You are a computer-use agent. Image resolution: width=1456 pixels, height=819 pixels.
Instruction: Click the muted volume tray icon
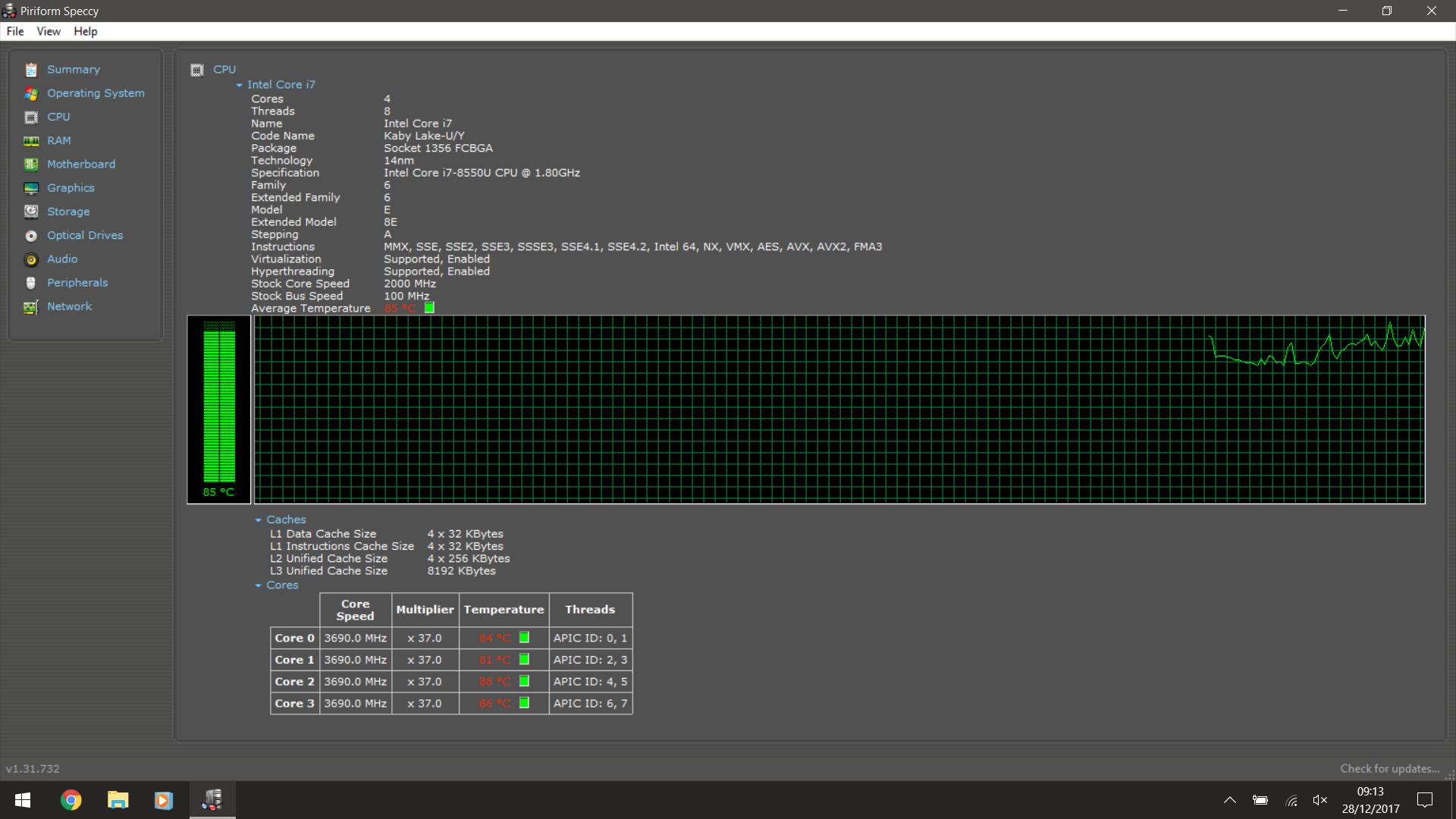[x=1320, y=800]
